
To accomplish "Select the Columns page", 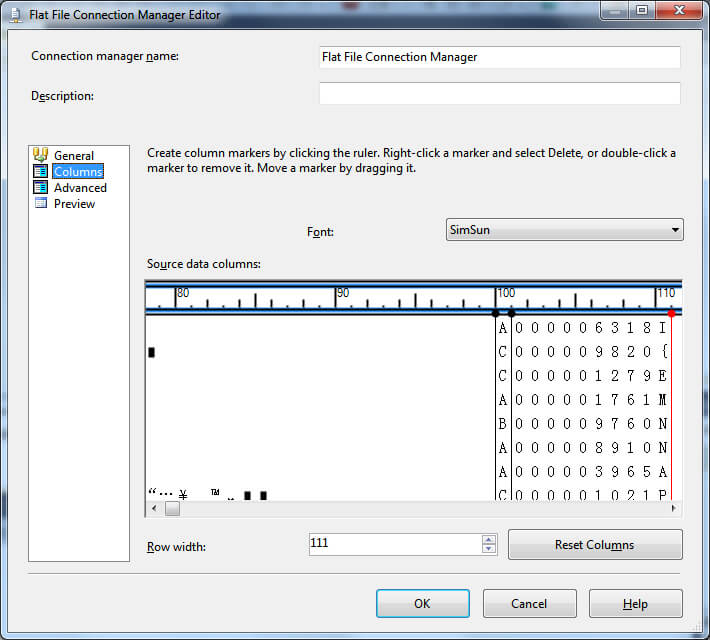I will [x=78, y=172].
